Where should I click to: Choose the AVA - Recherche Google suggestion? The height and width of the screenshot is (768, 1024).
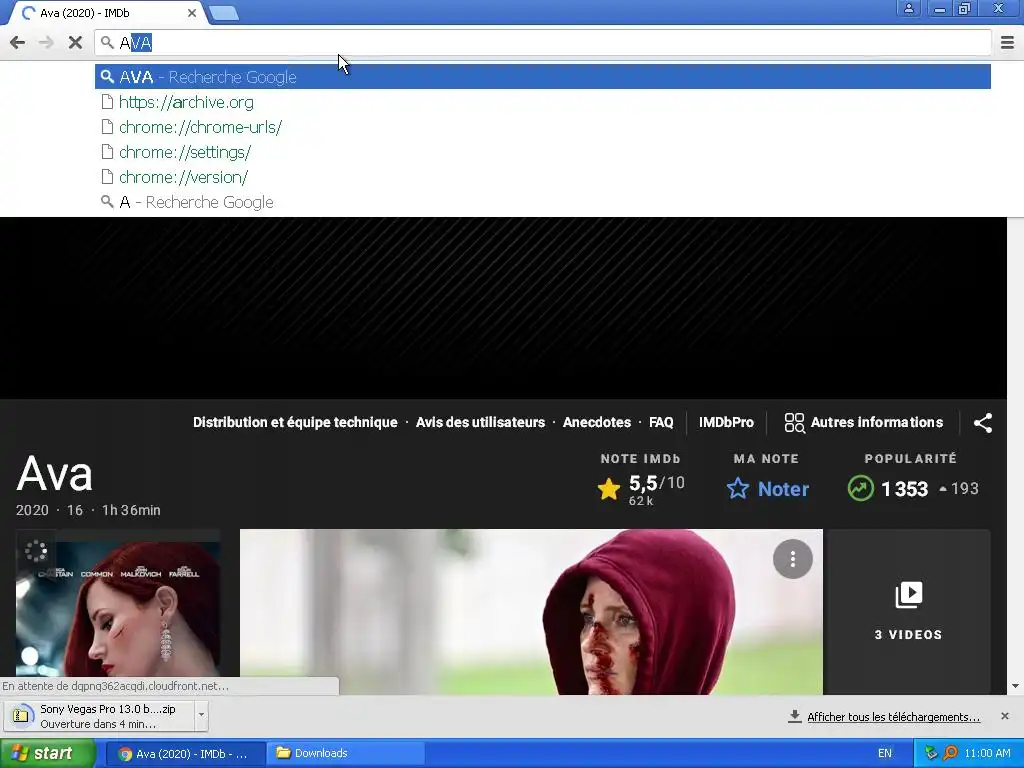(543, 77)
